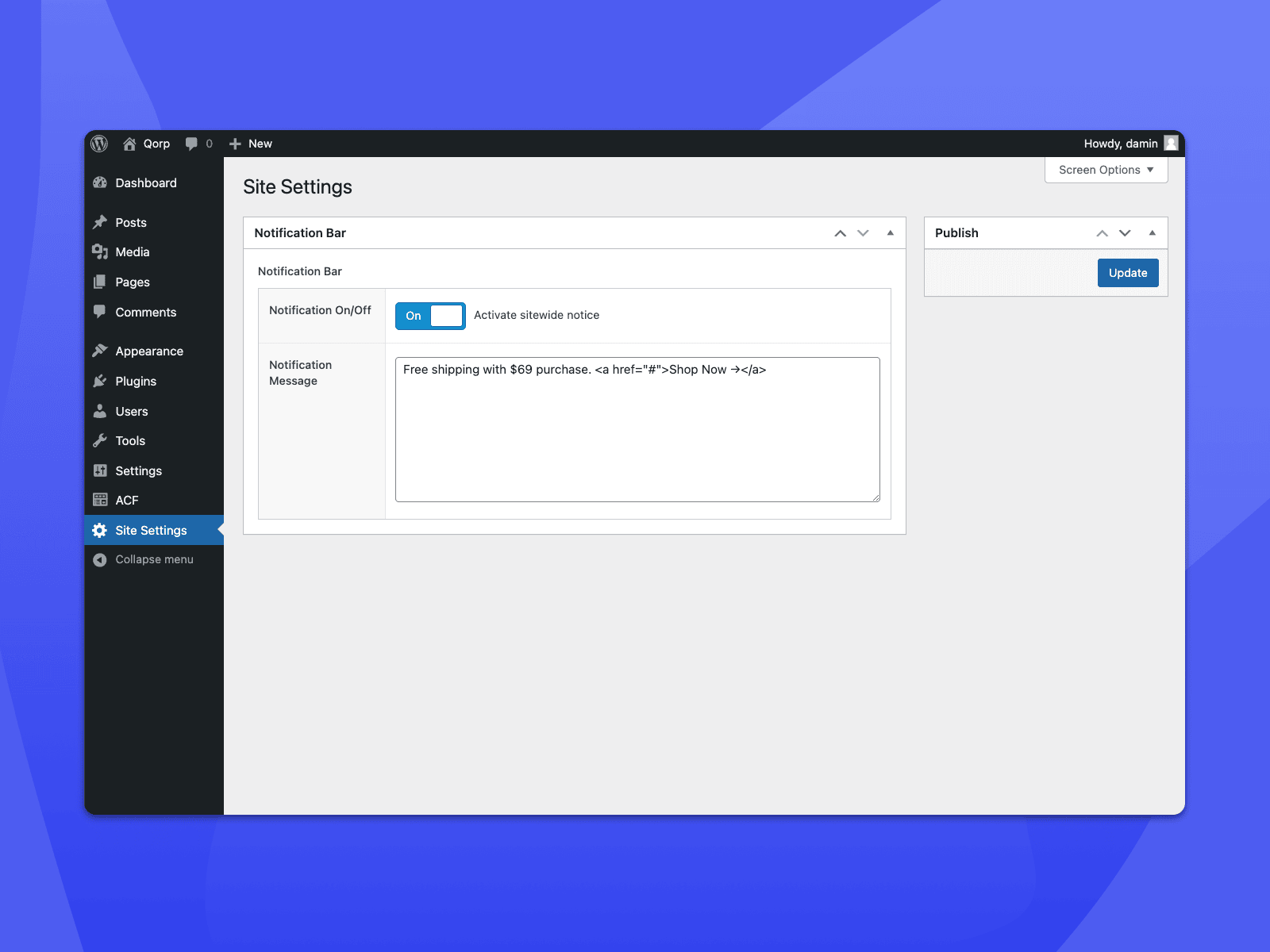
Task: Click the WordPress logo icon
Action: pos(99,144)
